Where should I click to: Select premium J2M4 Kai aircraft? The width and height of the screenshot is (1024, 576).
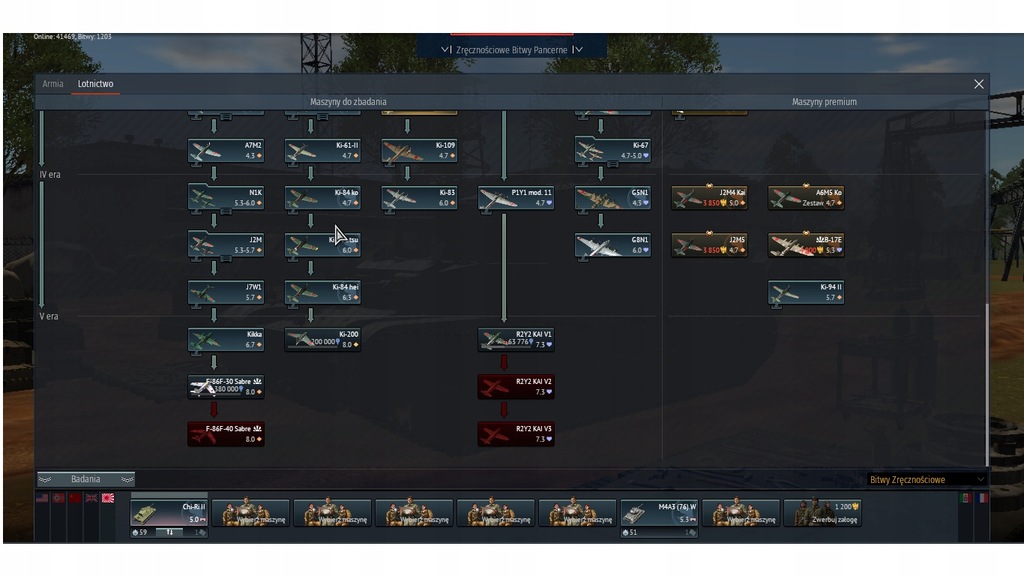[x=709, y=198]
